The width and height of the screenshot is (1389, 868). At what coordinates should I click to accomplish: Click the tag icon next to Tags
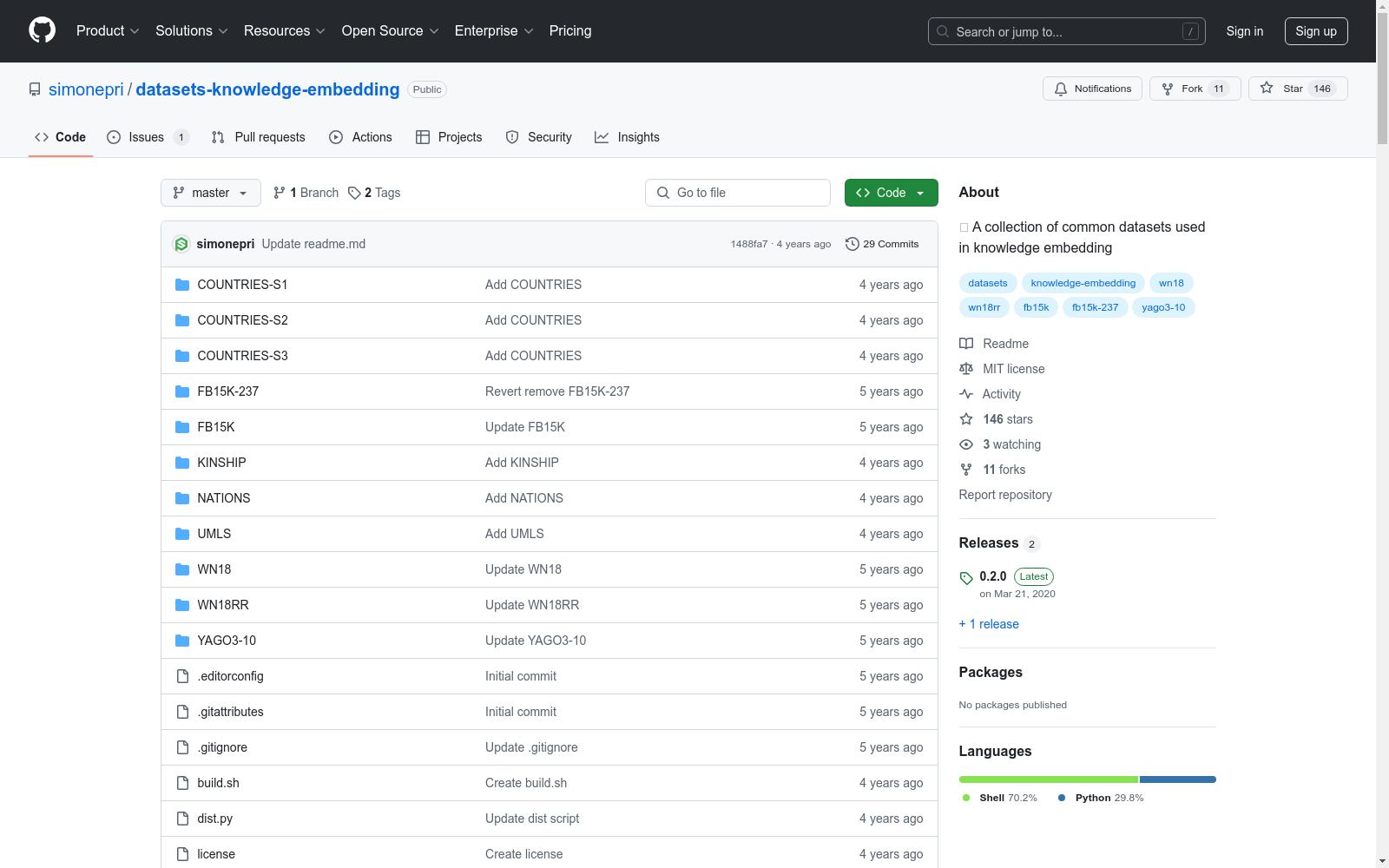(x=354, y=193)
